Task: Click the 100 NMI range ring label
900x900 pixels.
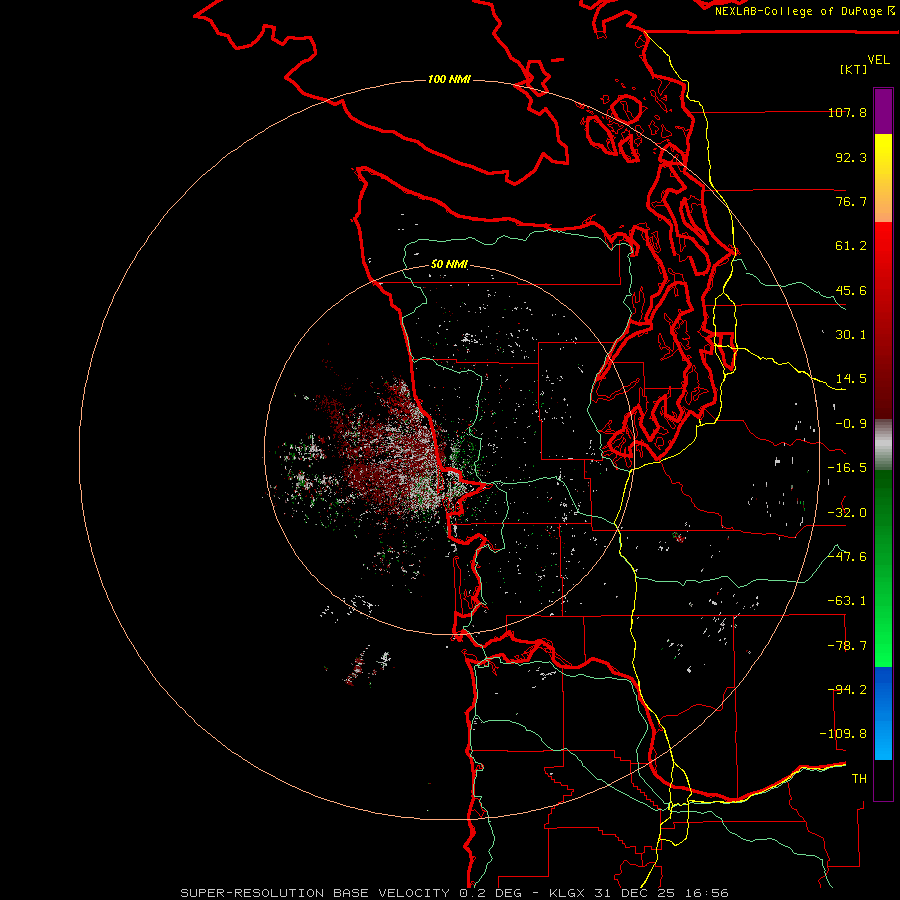Action: (449, 79)
